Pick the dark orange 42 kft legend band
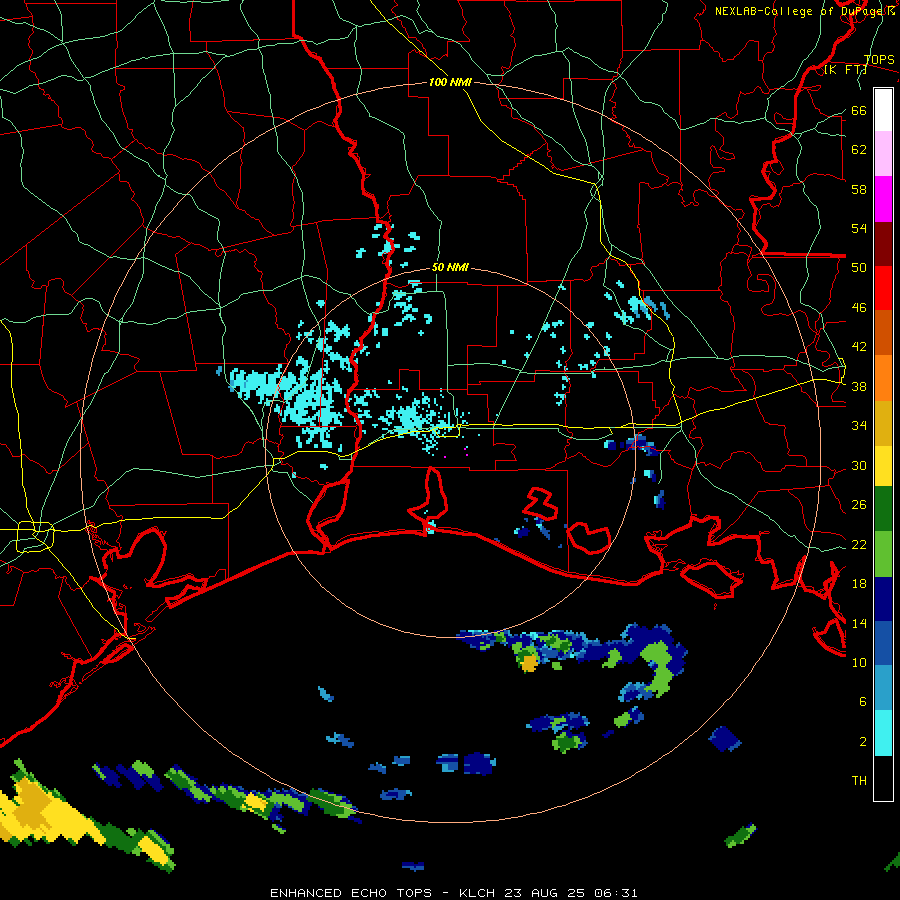 click(883, 332)
